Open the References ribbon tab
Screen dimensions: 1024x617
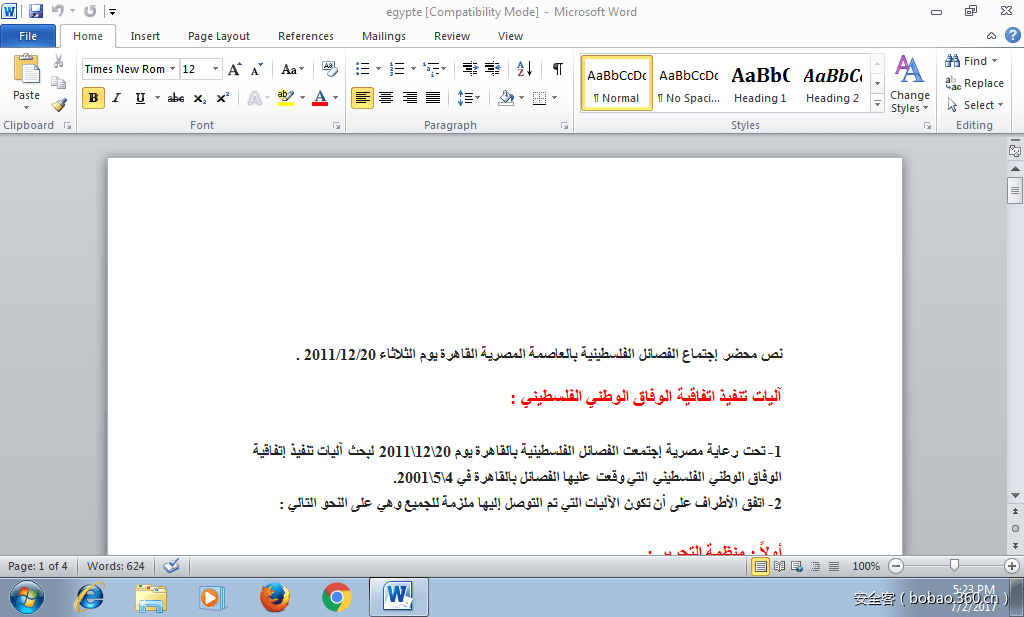(x=306, y=36)
